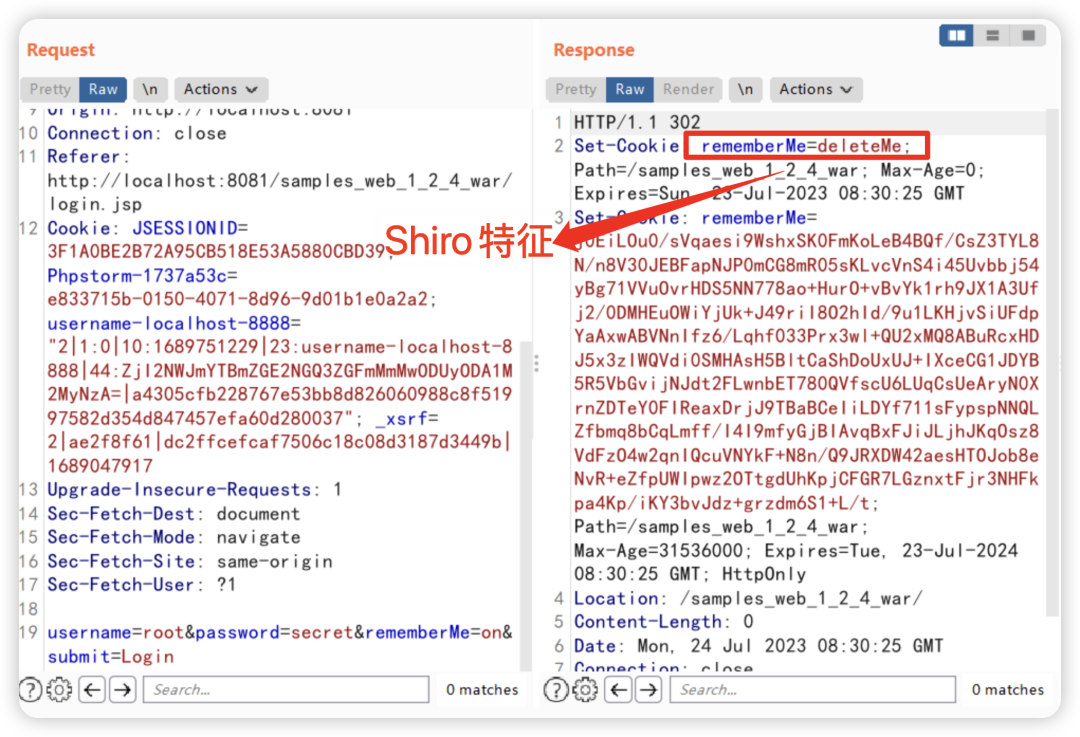Go to next match in Response pane
1080x737 pixels.
click(649, 689)
